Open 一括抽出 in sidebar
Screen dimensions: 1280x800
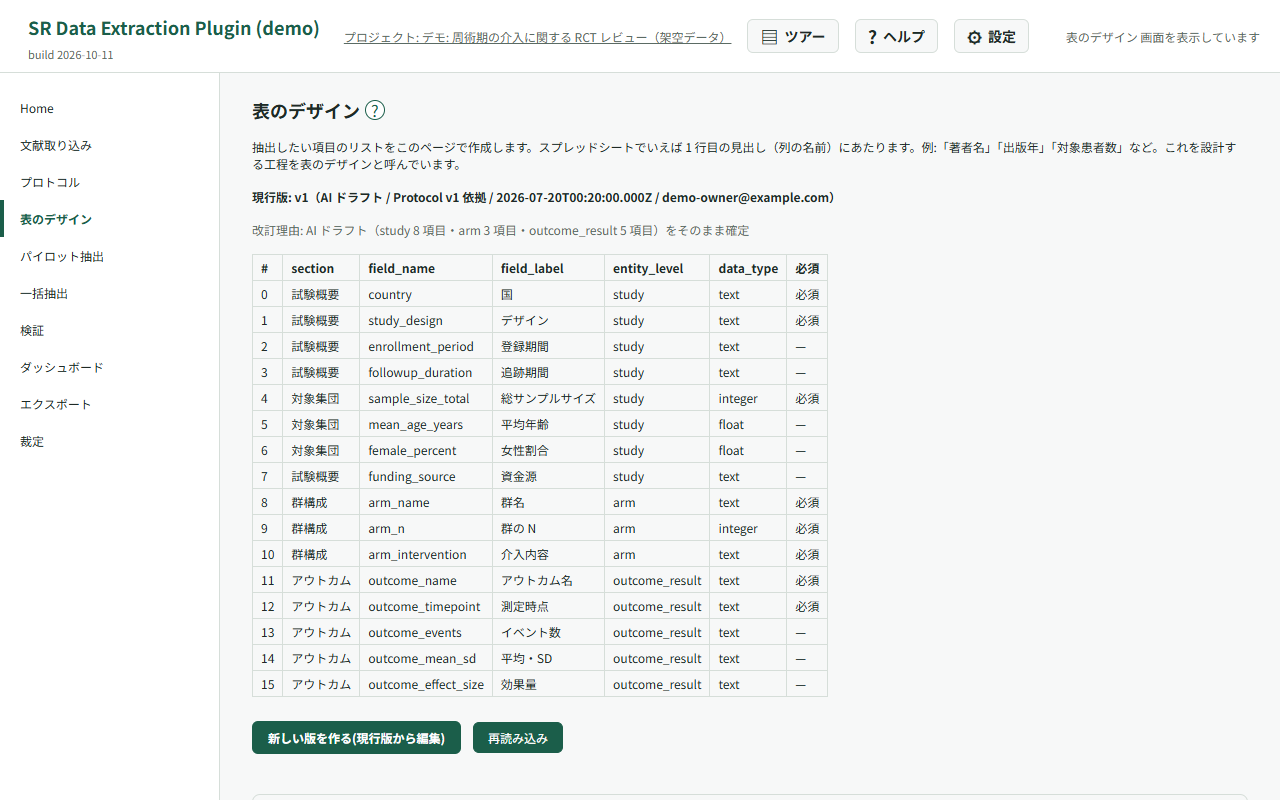[110, 293]
